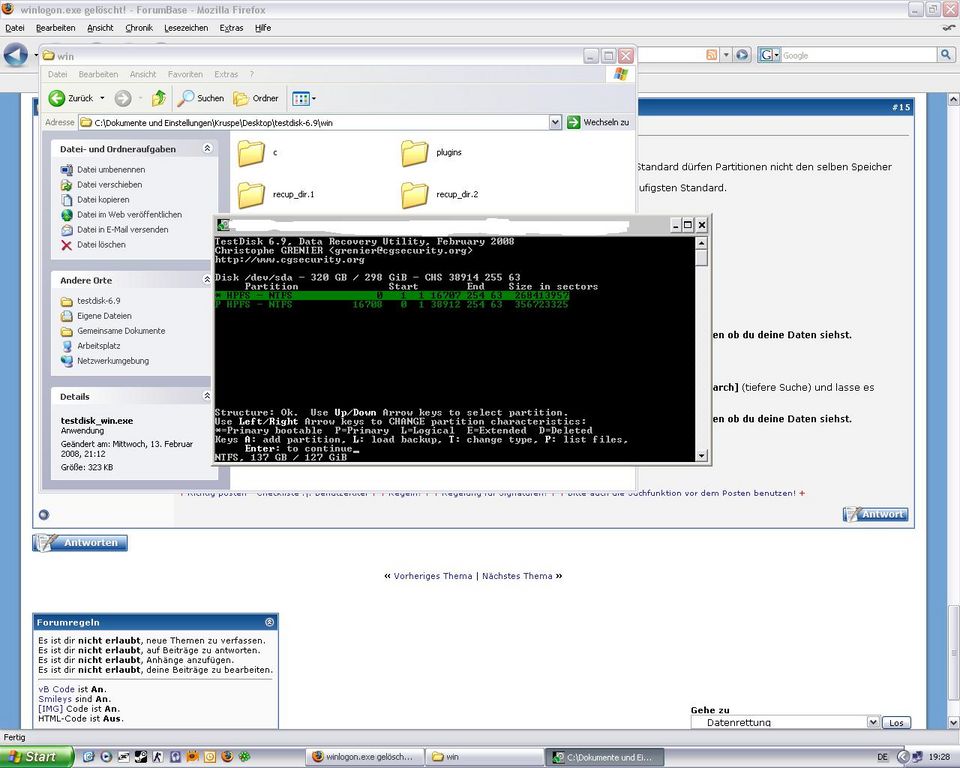Open Suchen search in Explorer toolbar
960x768 pixels.
[201, 98]
